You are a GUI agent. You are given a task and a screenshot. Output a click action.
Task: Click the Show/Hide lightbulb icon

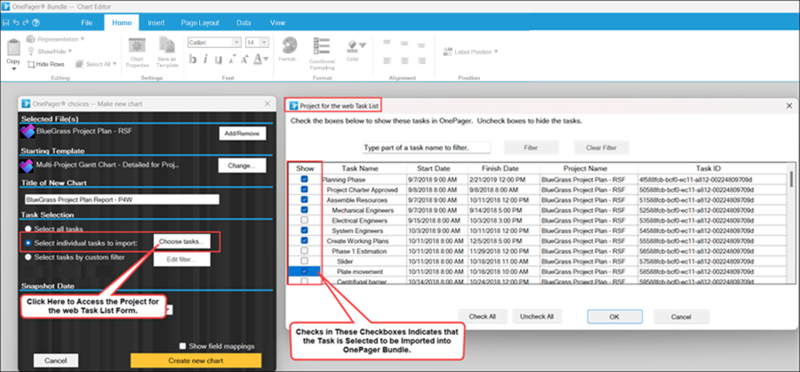(31, 52)
